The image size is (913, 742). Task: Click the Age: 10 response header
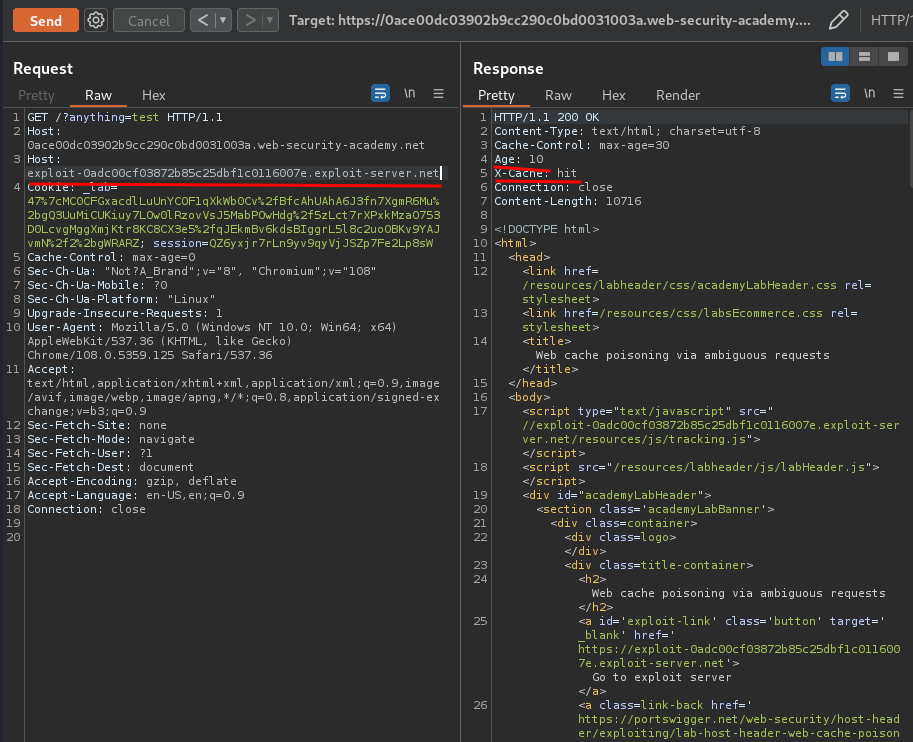[519, 159]
